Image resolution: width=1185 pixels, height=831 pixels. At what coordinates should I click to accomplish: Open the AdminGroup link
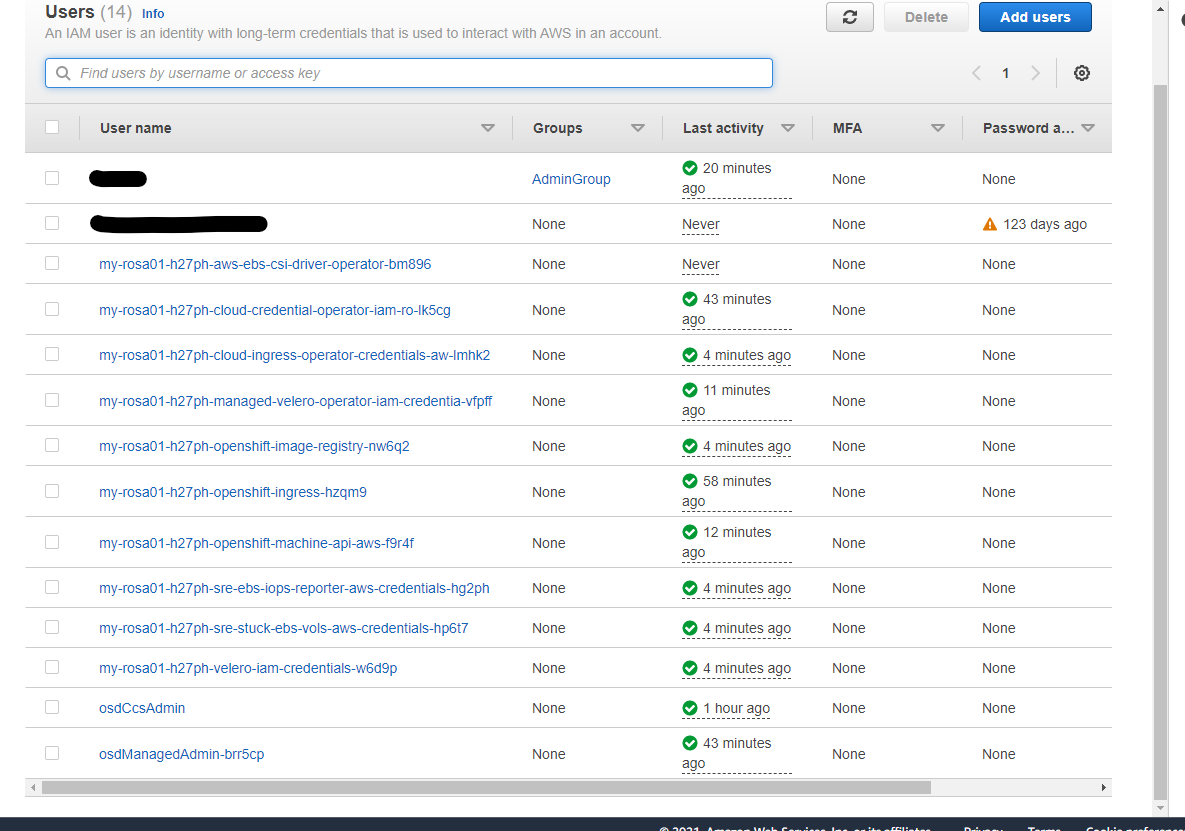tap(571, 178)
